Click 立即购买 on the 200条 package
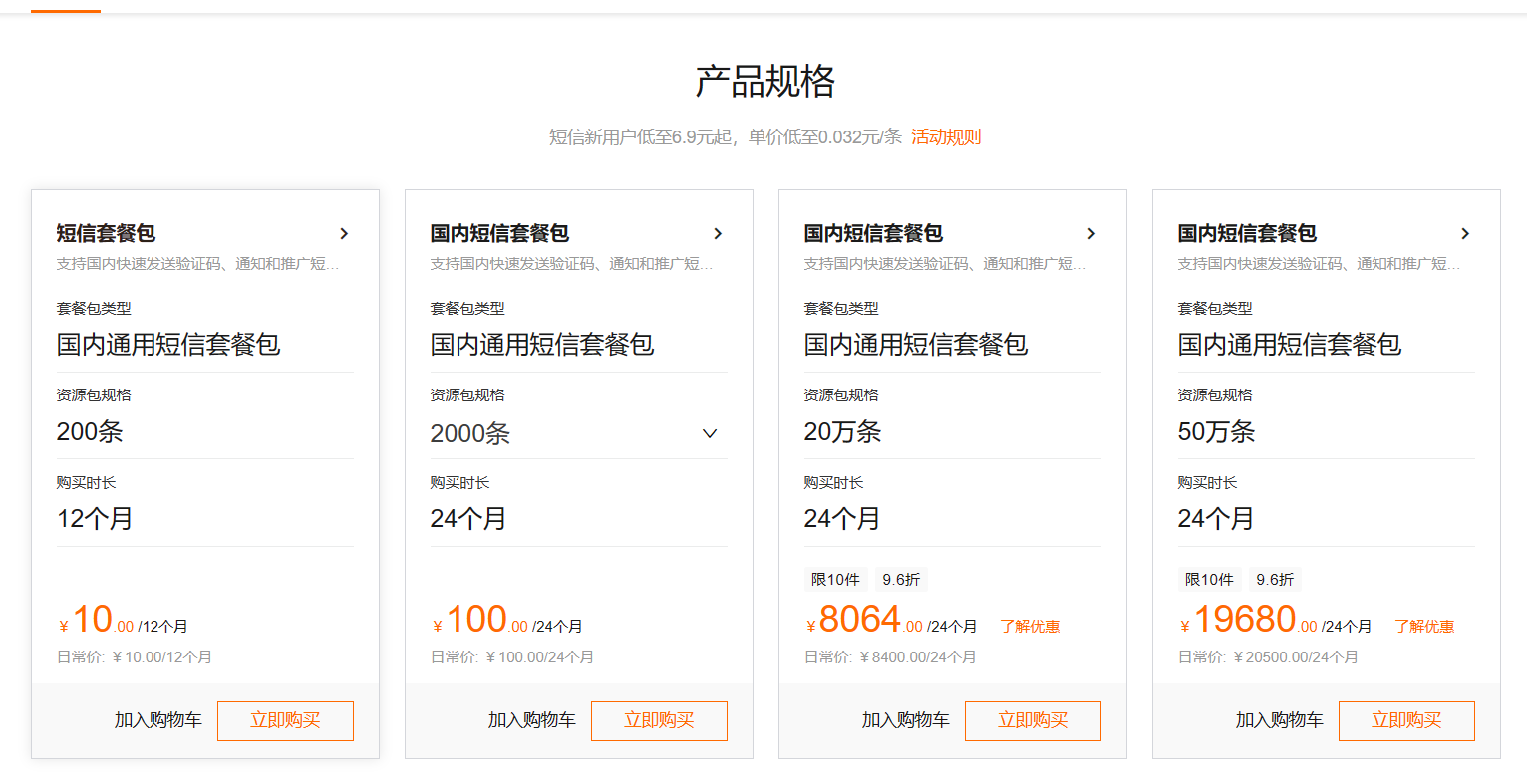Image resolution: width=1527 pixels, height=784 pixels. click(285, 719)
